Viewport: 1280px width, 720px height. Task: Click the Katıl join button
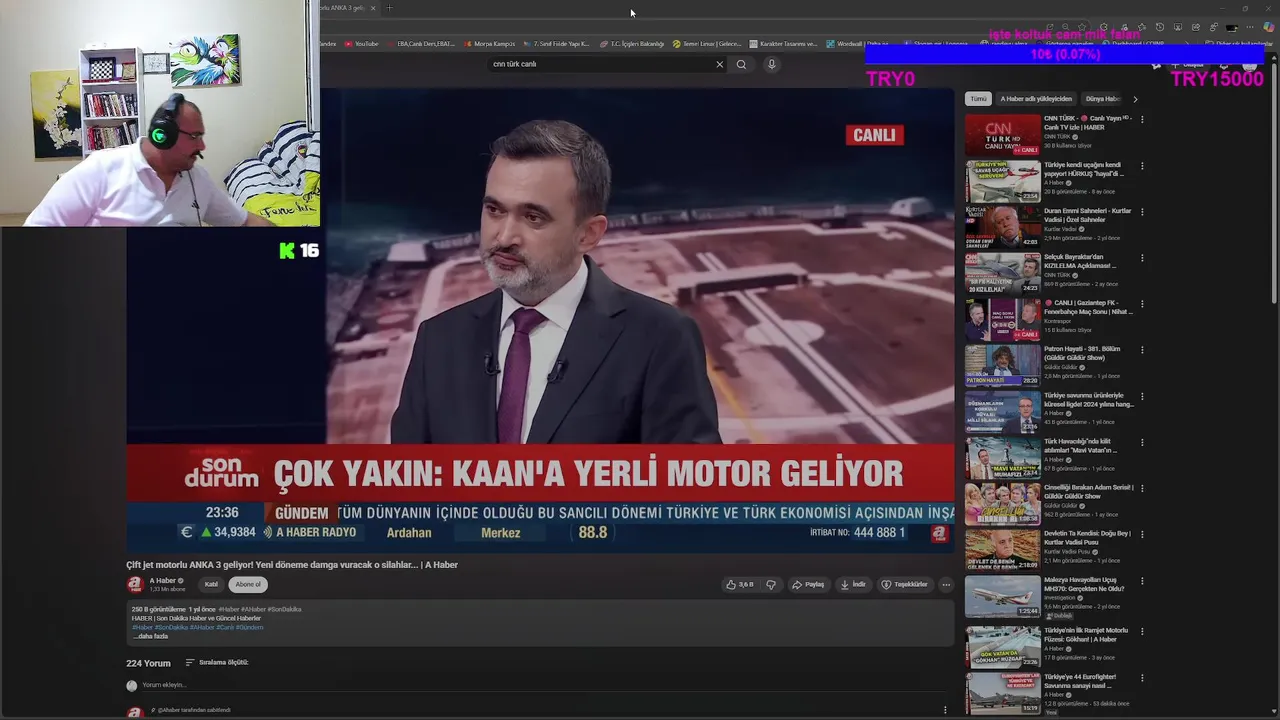pyautogui.click(x=211, y=584)
